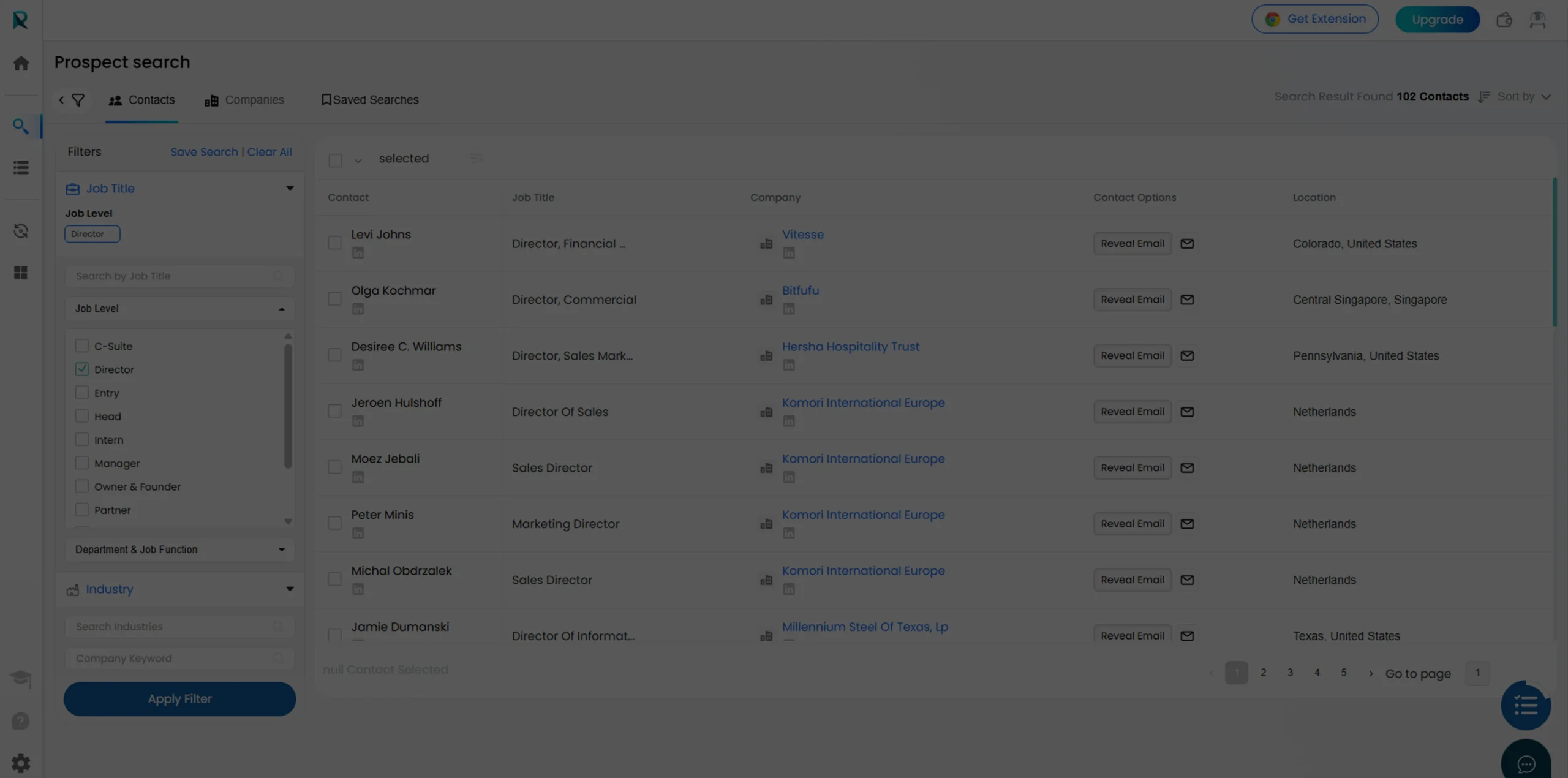Open the selection options chevron
This screenshot has width=1568, height=778.
(x=358, y=161)
